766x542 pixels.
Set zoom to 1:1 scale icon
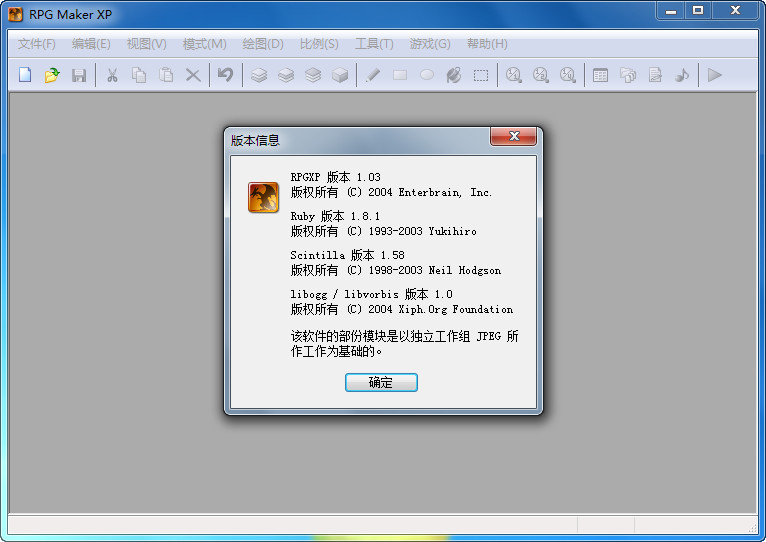tap(513, 75)
